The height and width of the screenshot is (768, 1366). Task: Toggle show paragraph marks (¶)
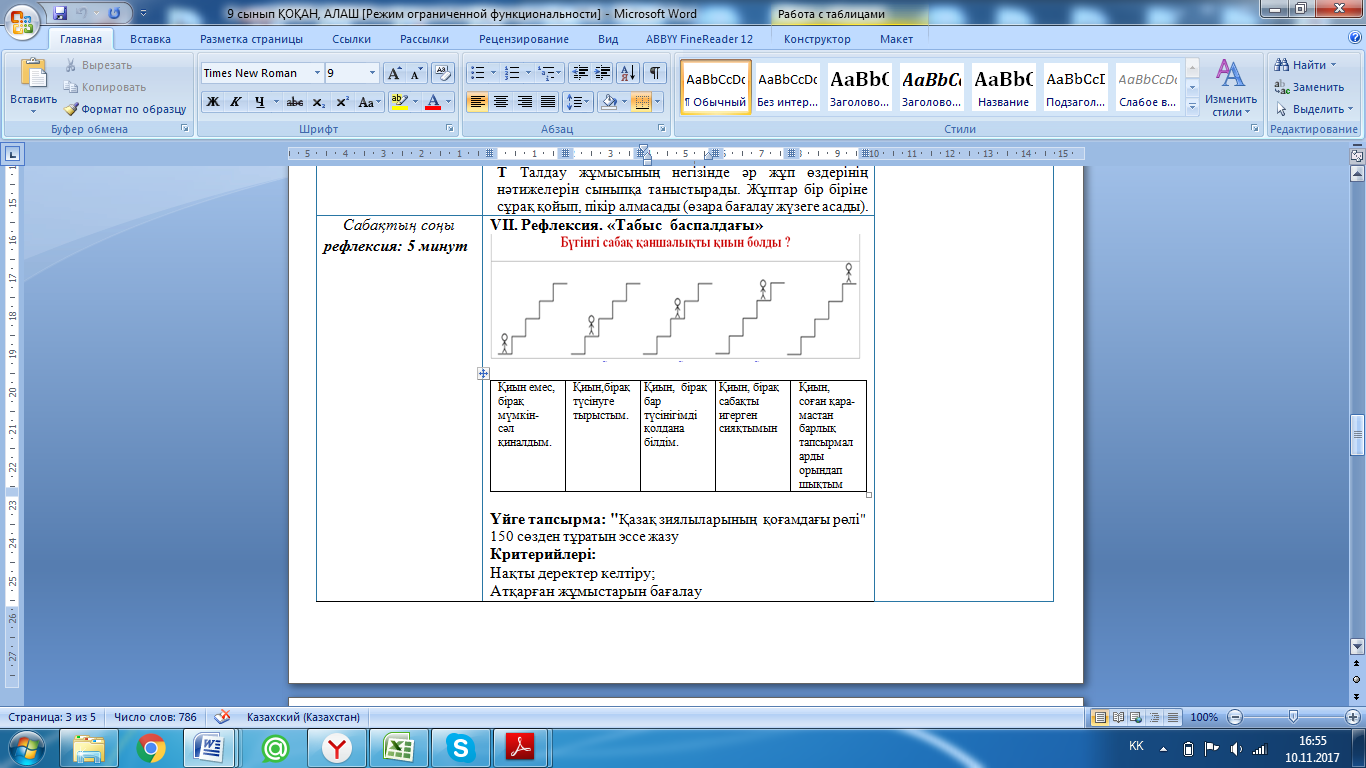coord(654,73)
